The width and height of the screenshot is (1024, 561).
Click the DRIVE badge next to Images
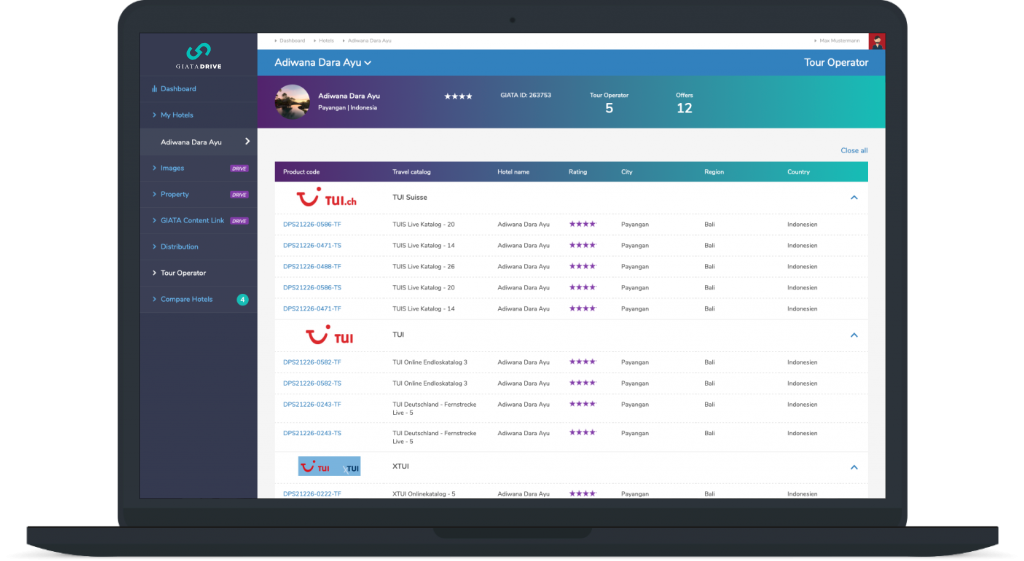click(x=239, y=168)
